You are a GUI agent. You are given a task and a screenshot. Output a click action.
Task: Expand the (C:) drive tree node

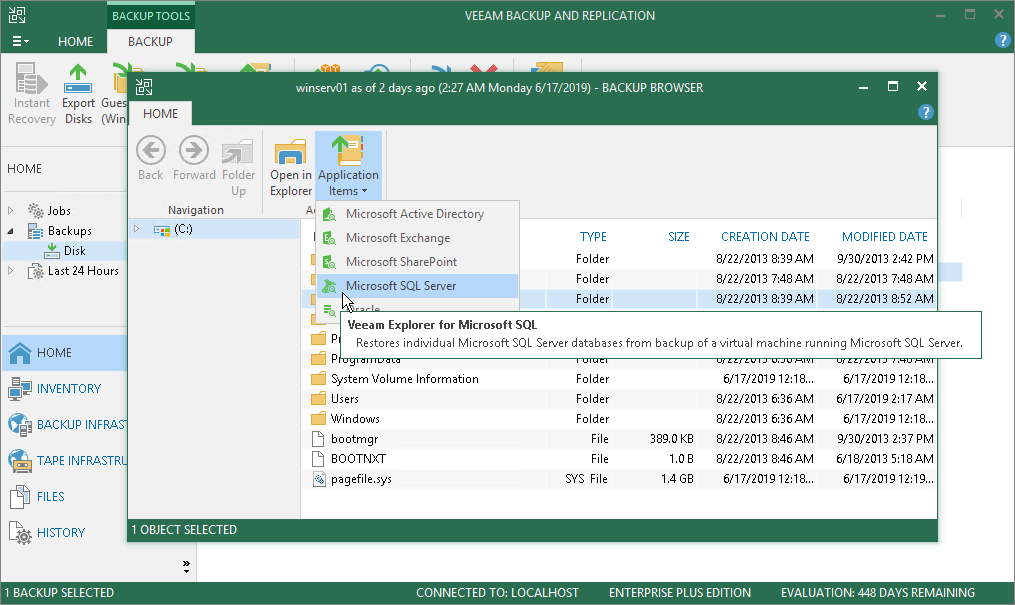137,230
